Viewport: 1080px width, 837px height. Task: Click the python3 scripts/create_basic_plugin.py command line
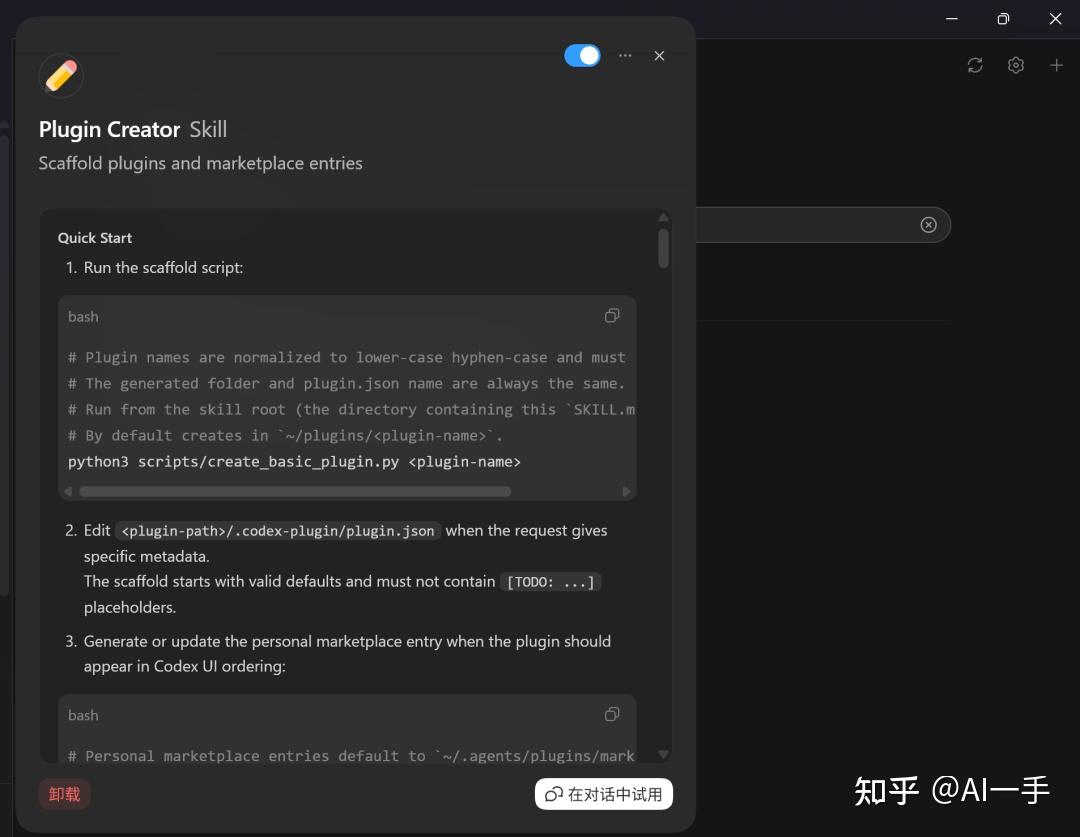click(x=294, y=462)
